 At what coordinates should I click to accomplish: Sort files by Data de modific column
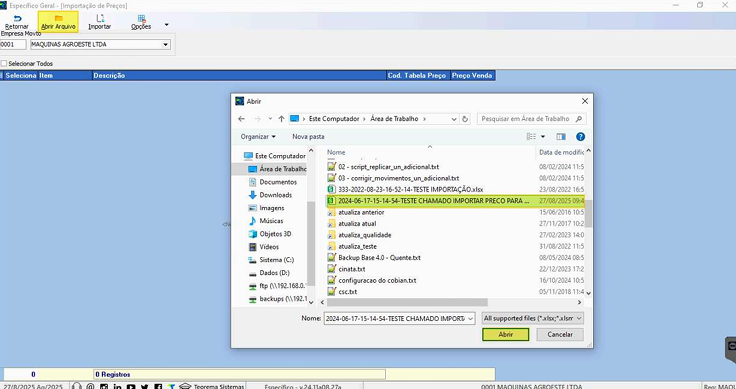pos(561,152)
